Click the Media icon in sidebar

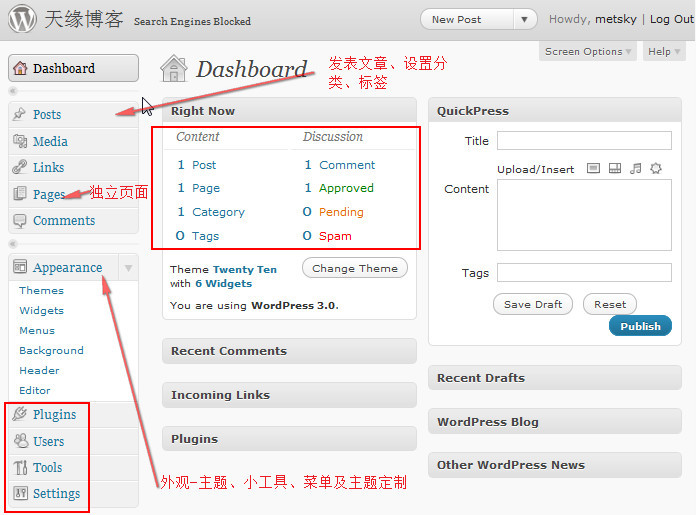tap(20, 141)
